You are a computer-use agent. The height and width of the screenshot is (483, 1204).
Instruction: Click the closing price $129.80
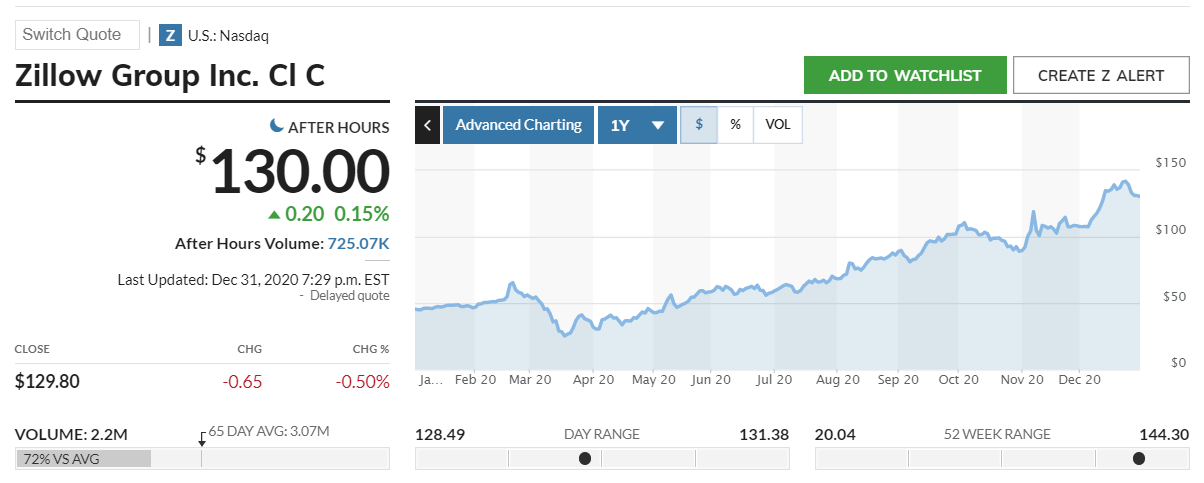coord(47,380)
